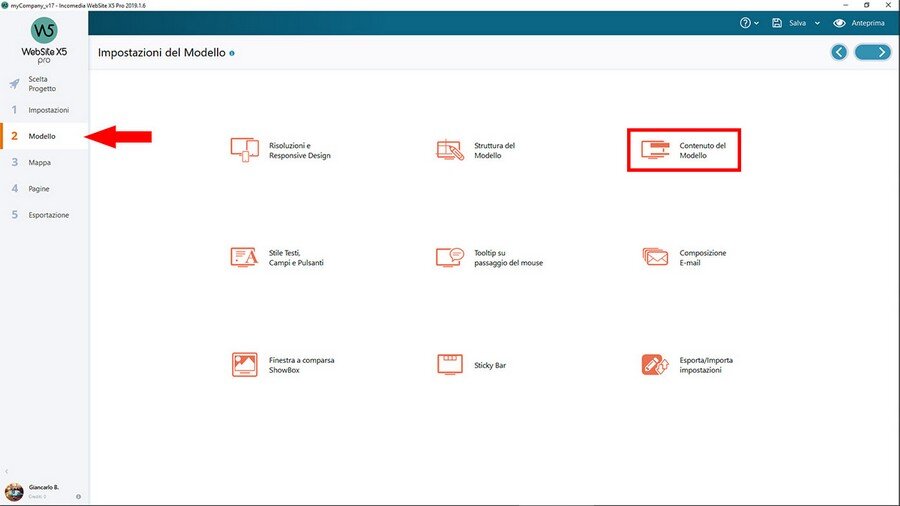
Task: Go to step 1 Impostazioni
Action: [x=47, y=110]
